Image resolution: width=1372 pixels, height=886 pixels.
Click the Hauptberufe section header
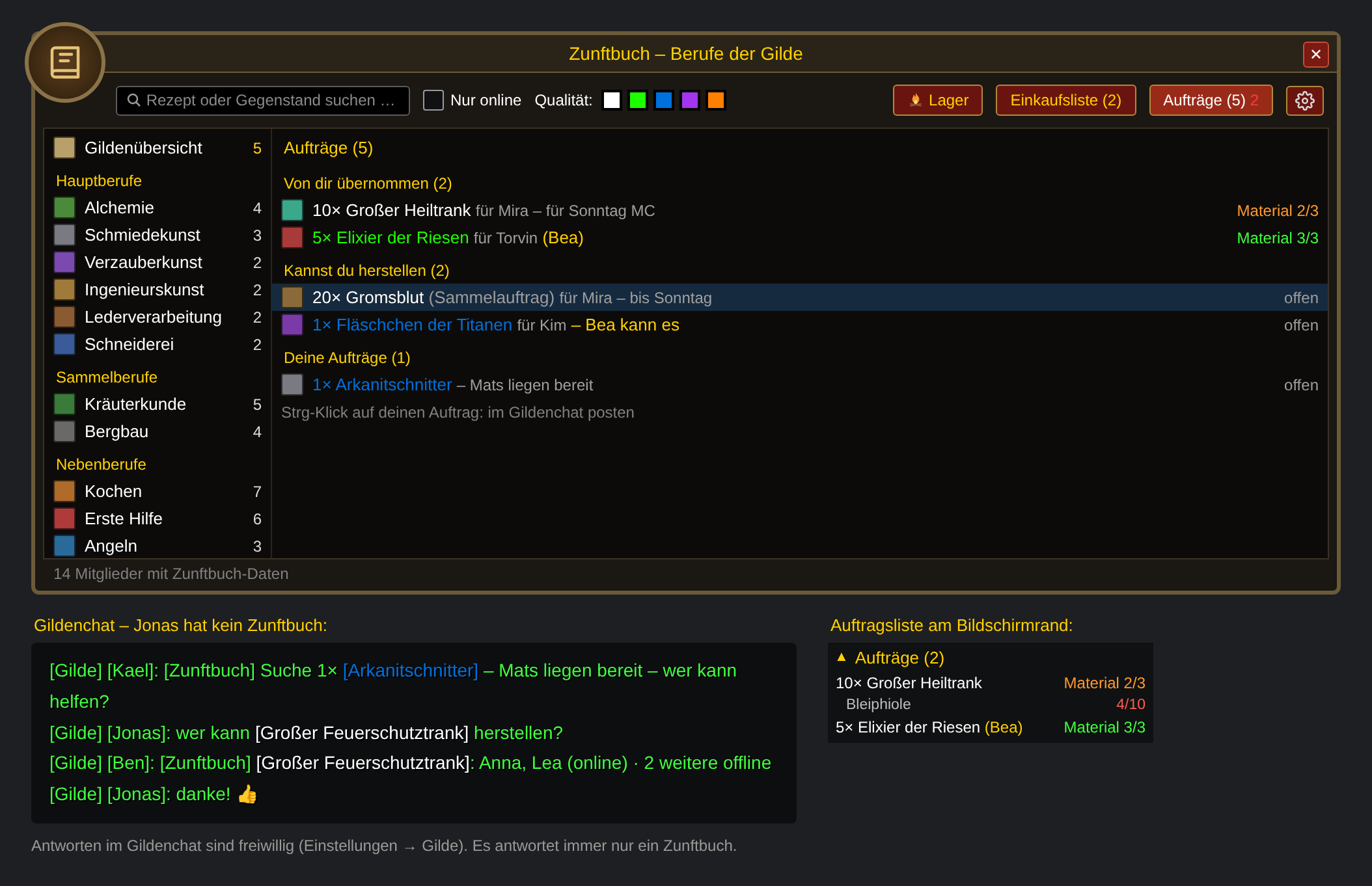(99, 181)
